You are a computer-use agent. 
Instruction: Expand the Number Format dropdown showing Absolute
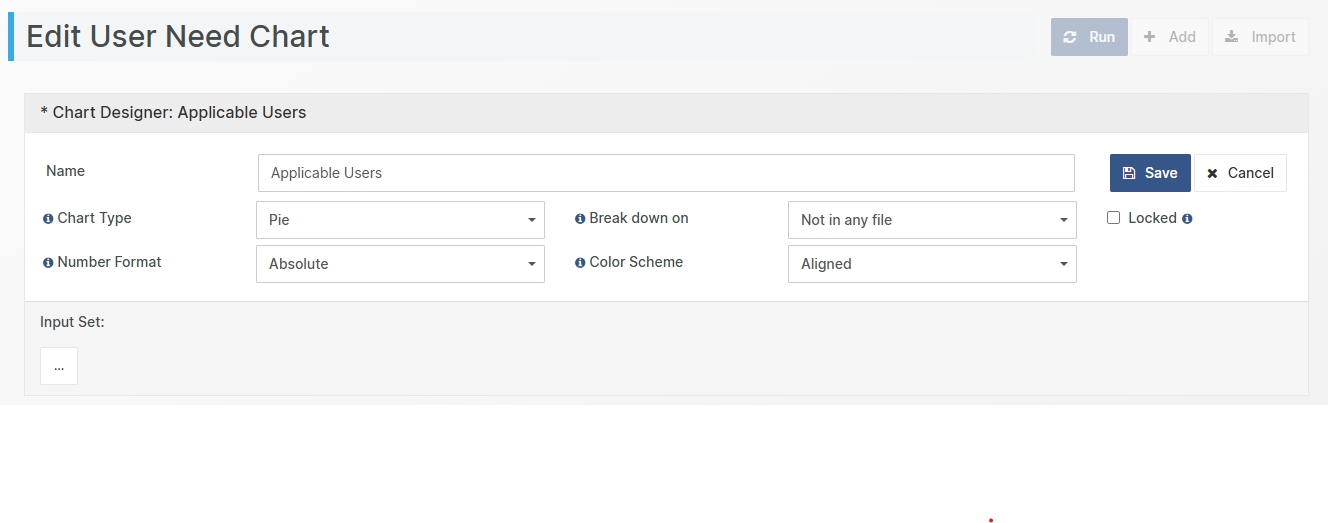tap(400, 264)
